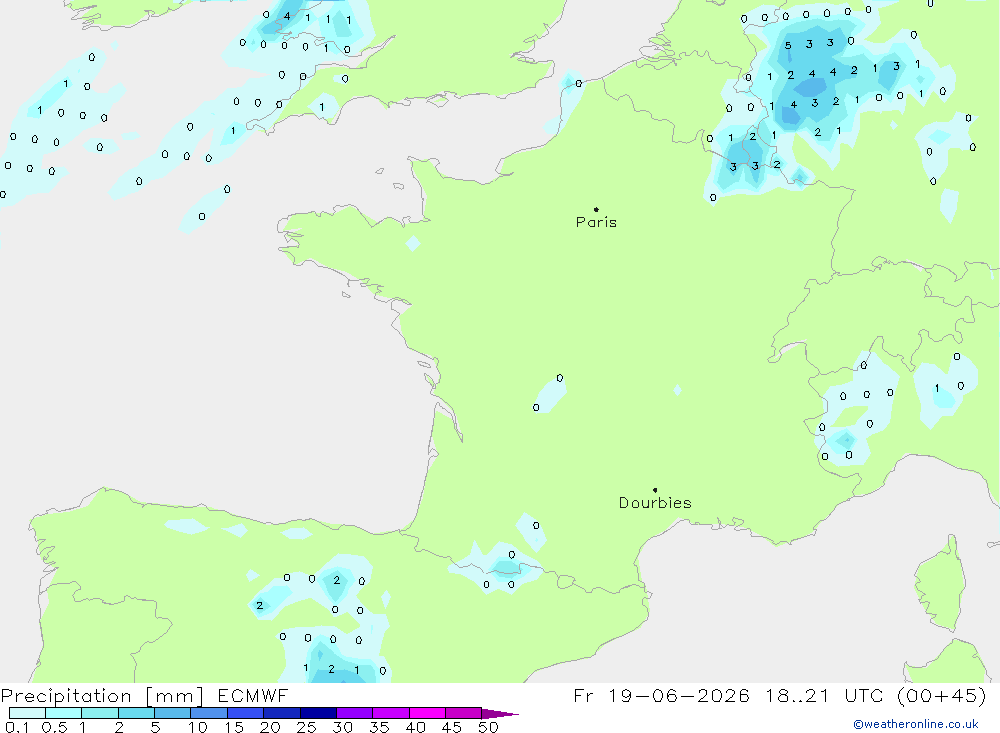This screenshot has height=733, width=1000.
Task: Pick legend swatch between 30 and 35
Action: coord(355,713)
